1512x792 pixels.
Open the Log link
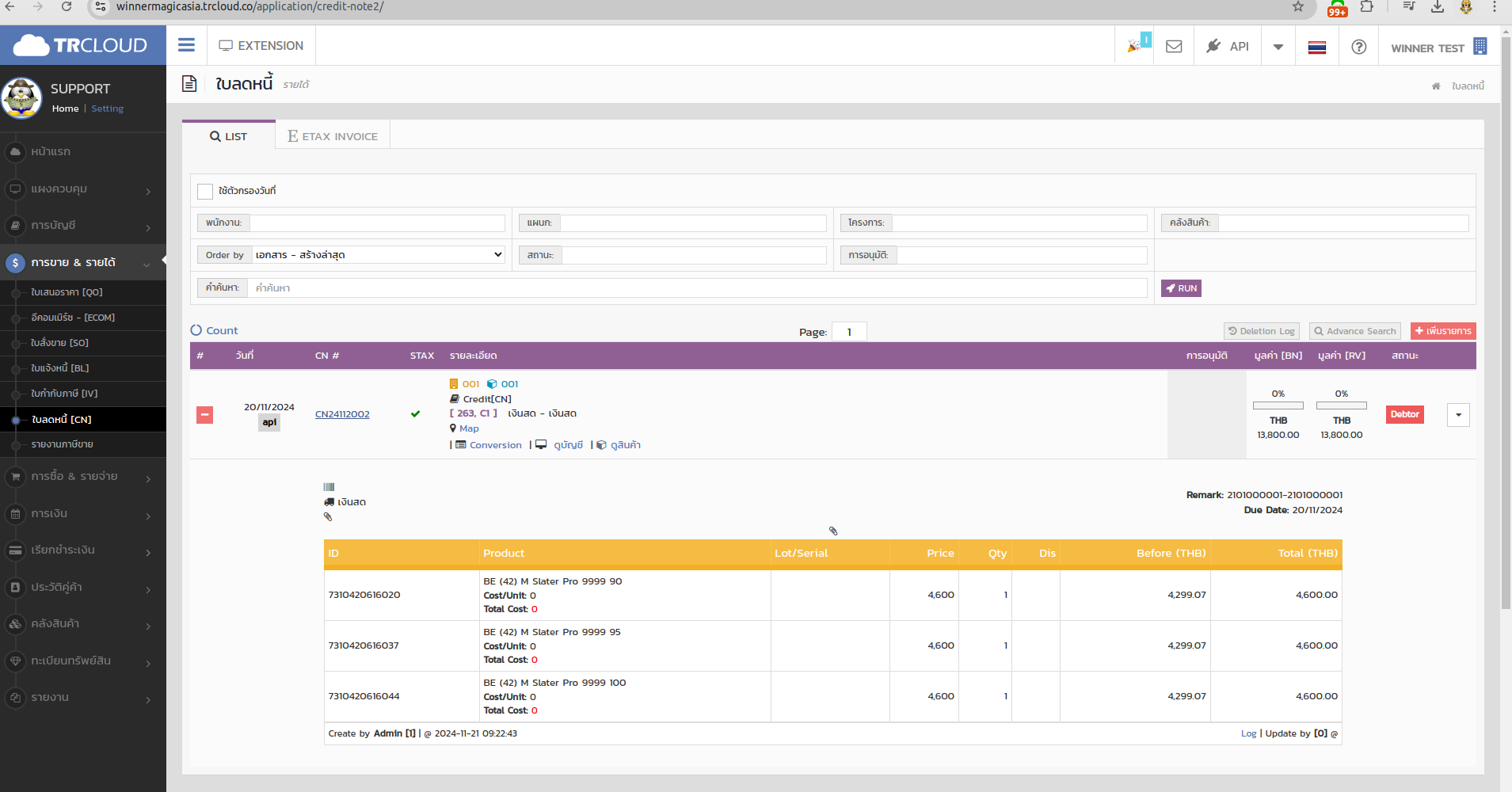pyautogui.click(x=1248, y=733)
